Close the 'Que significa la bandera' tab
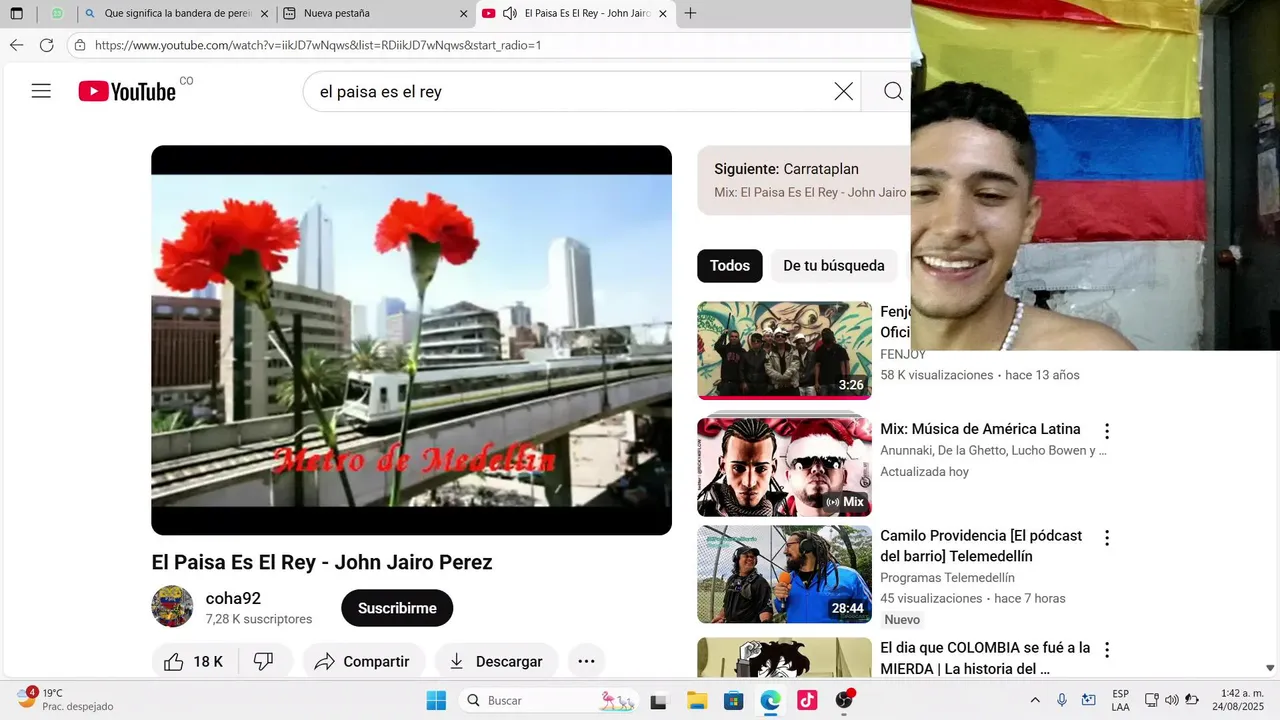Image resolution: width=1280 pixels, height=720 pixels. pos(265,13)
